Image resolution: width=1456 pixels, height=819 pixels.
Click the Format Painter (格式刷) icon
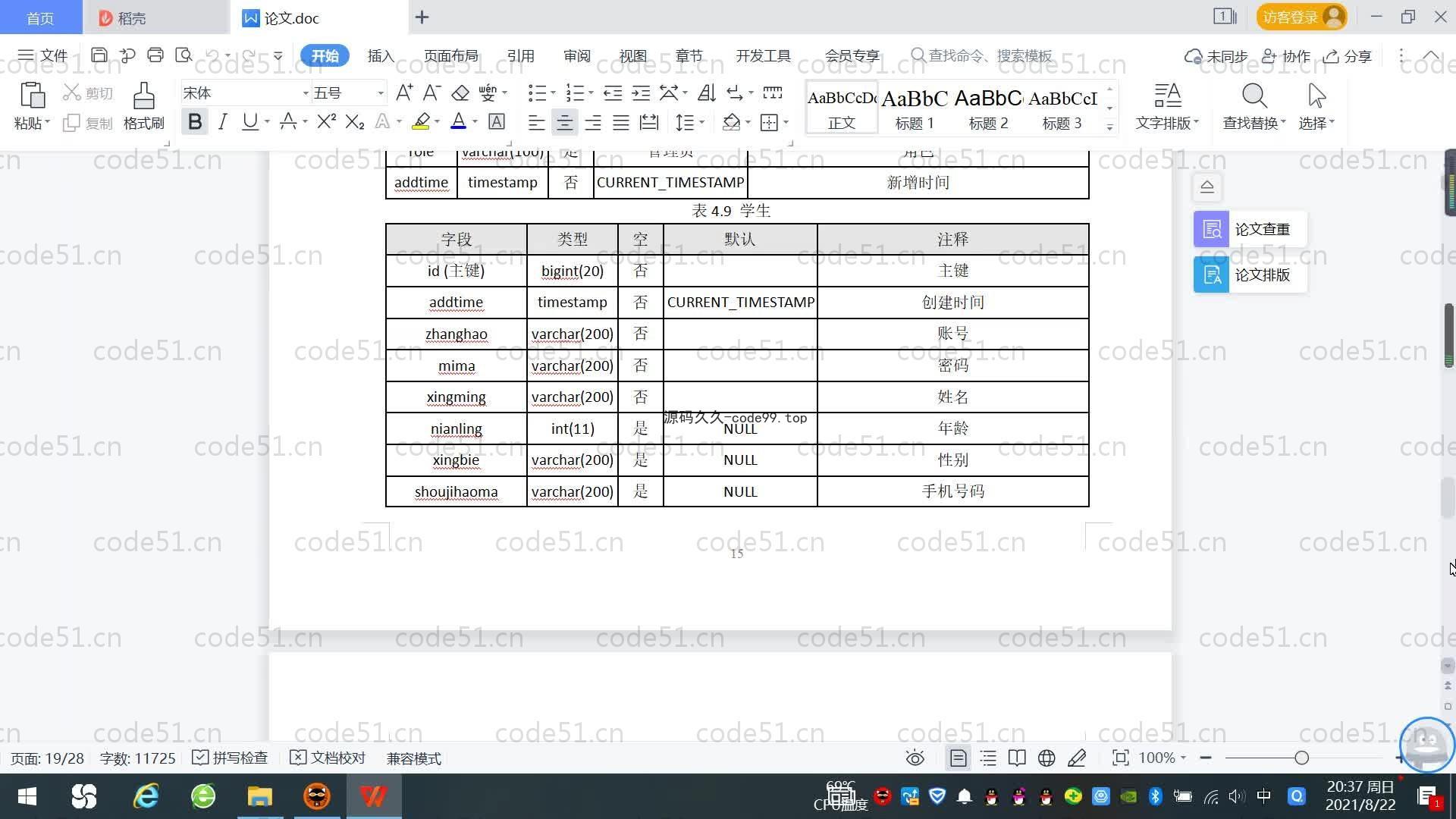[x=143, y=97]
